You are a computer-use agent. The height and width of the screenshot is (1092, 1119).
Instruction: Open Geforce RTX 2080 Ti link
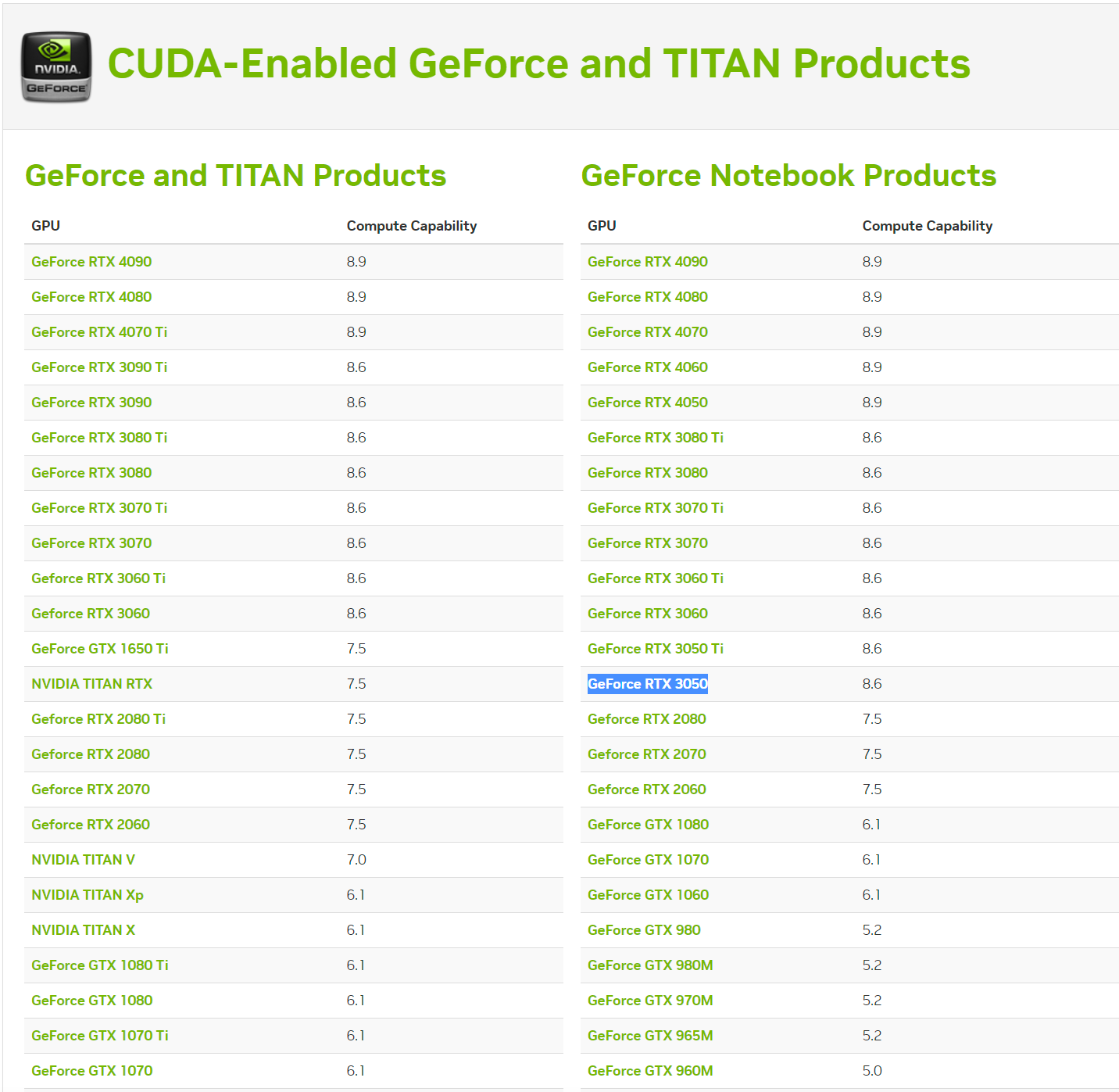pos(98,719)
